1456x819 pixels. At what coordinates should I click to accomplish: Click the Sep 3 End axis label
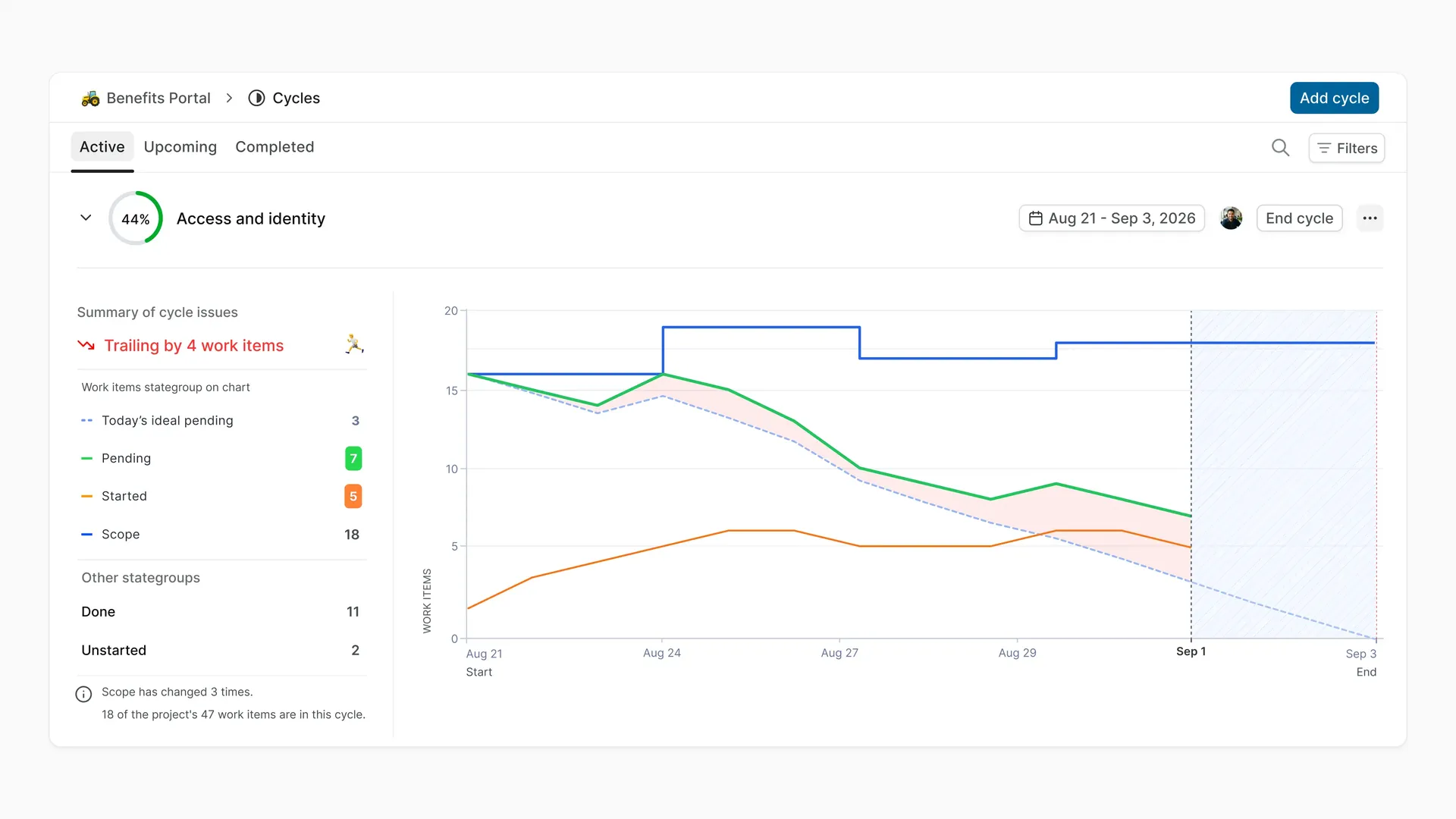tap(1361, 663)
